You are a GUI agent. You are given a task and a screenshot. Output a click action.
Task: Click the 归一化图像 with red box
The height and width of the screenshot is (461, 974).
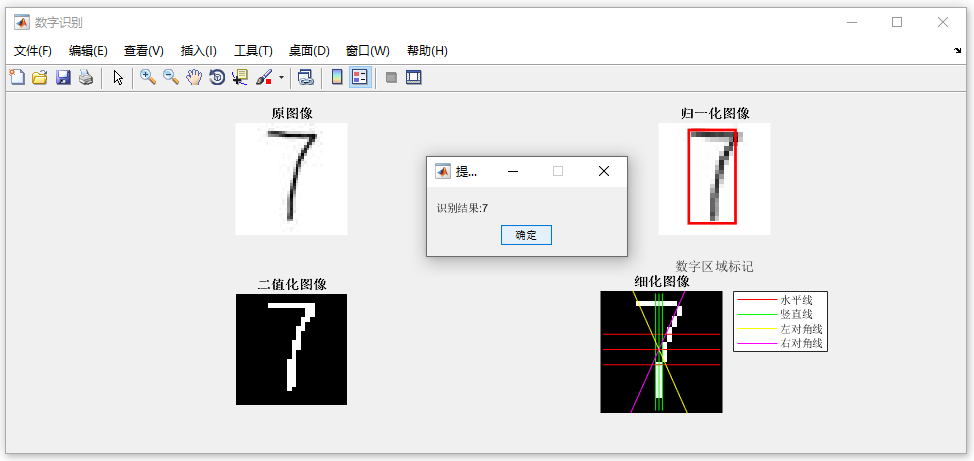(x=714, y=179)
